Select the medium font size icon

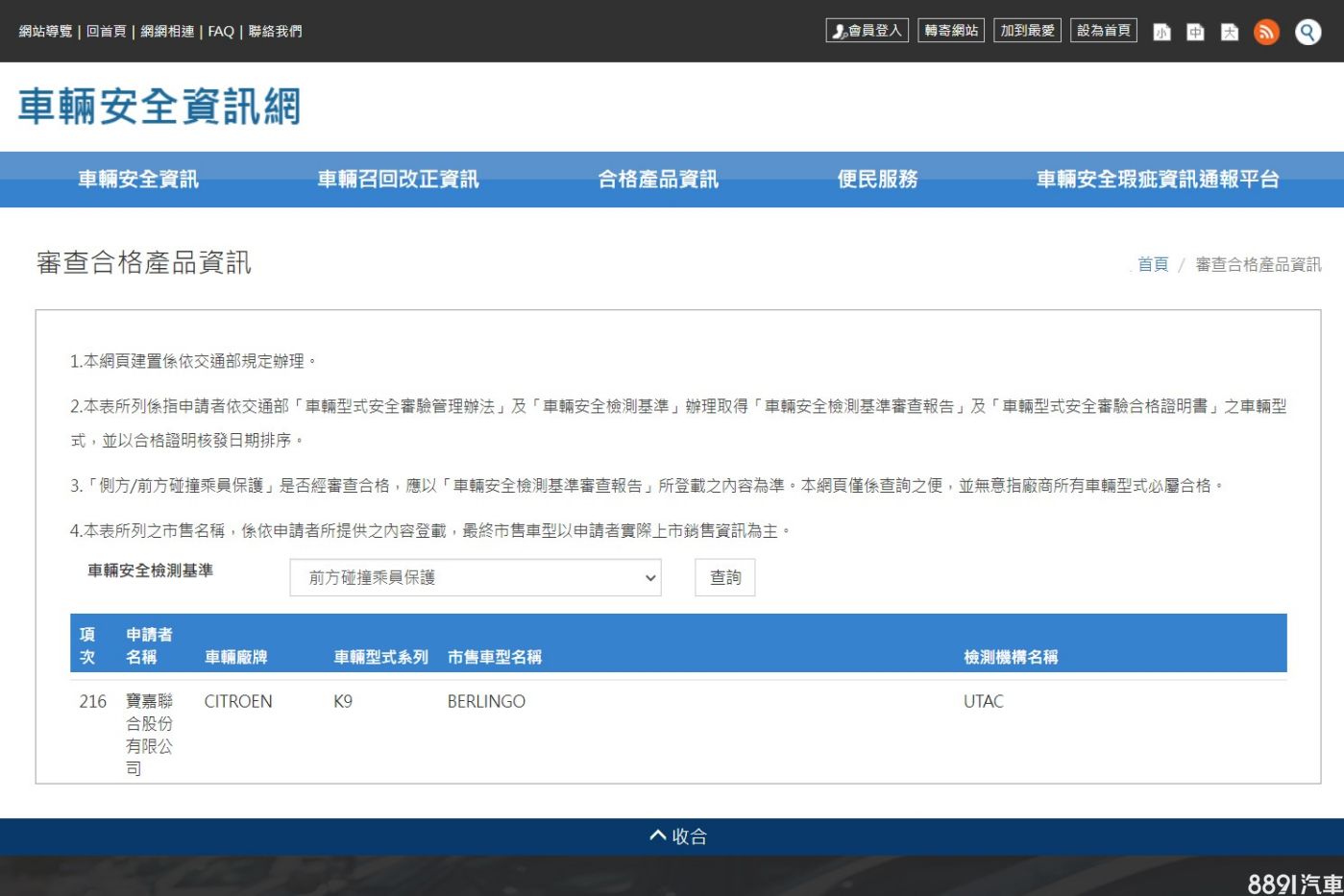[1195, 32]
